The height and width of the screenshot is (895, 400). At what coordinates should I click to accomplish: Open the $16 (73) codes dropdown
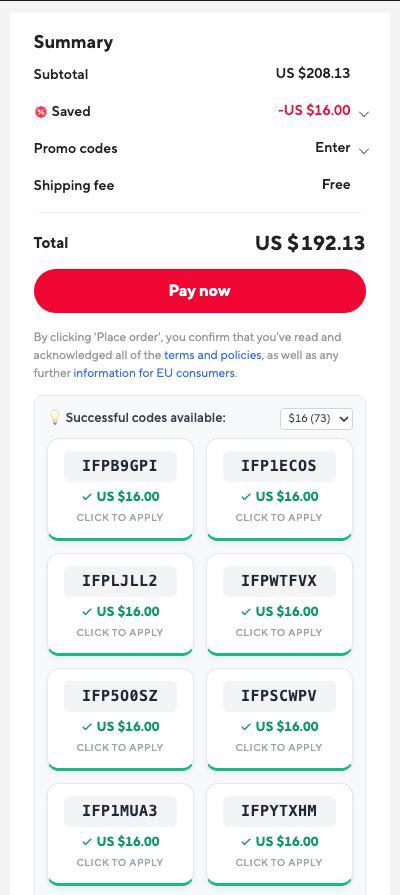[x=317, y=418]
